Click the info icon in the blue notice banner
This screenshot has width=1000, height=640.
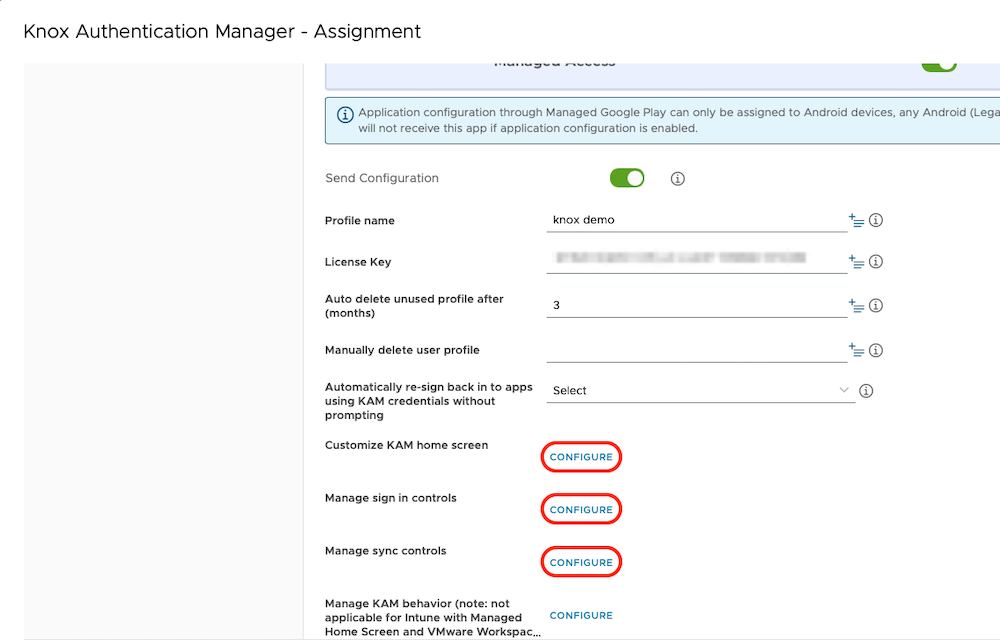tap(344, 114)
